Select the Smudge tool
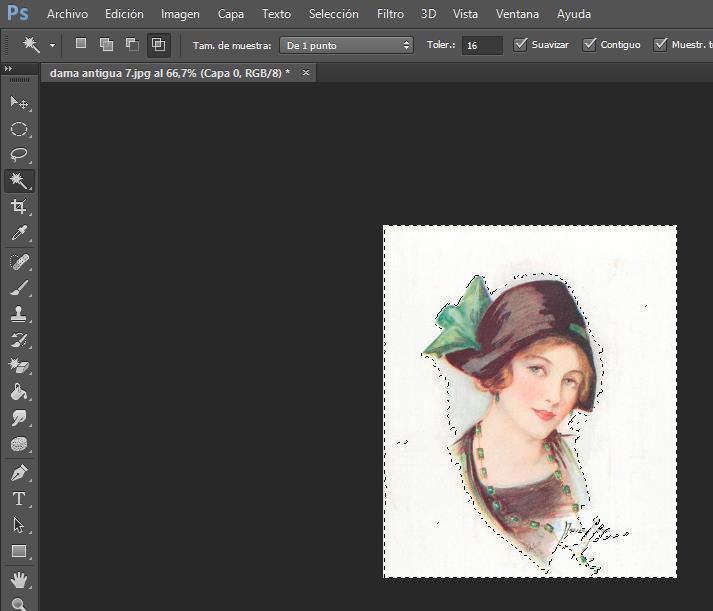Screen dimensions: 713x611 19,418
